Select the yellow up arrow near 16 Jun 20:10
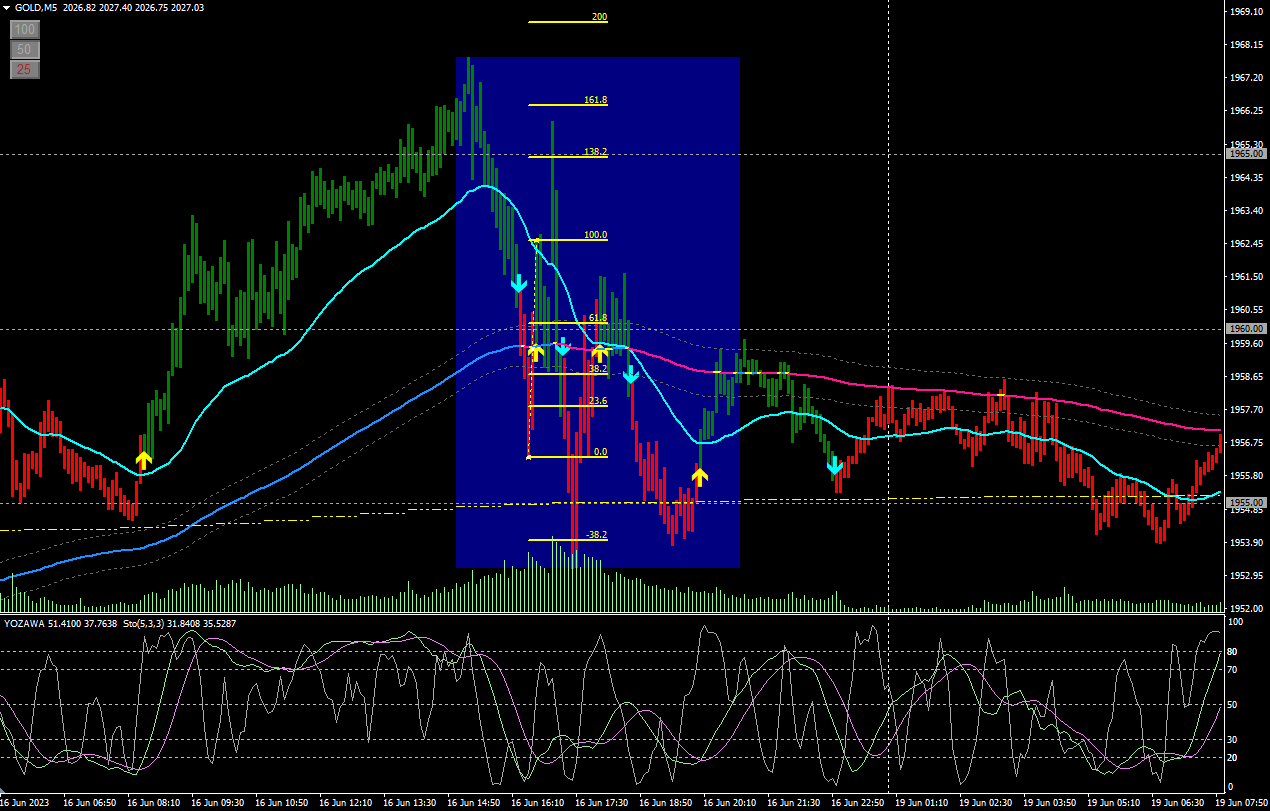 [x=700, y=476]
